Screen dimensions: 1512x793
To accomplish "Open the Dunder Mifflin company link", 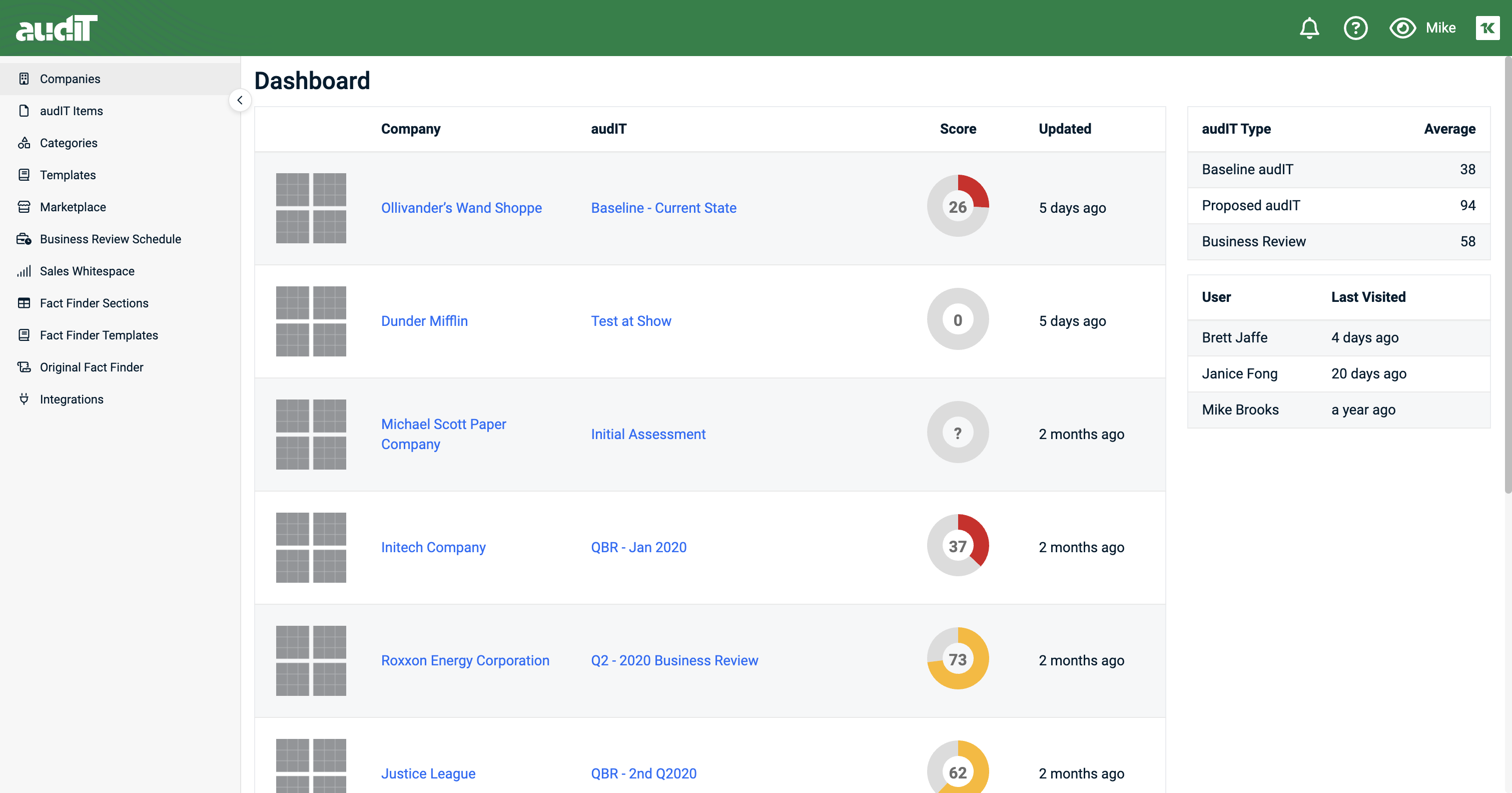I will (424, 321).
